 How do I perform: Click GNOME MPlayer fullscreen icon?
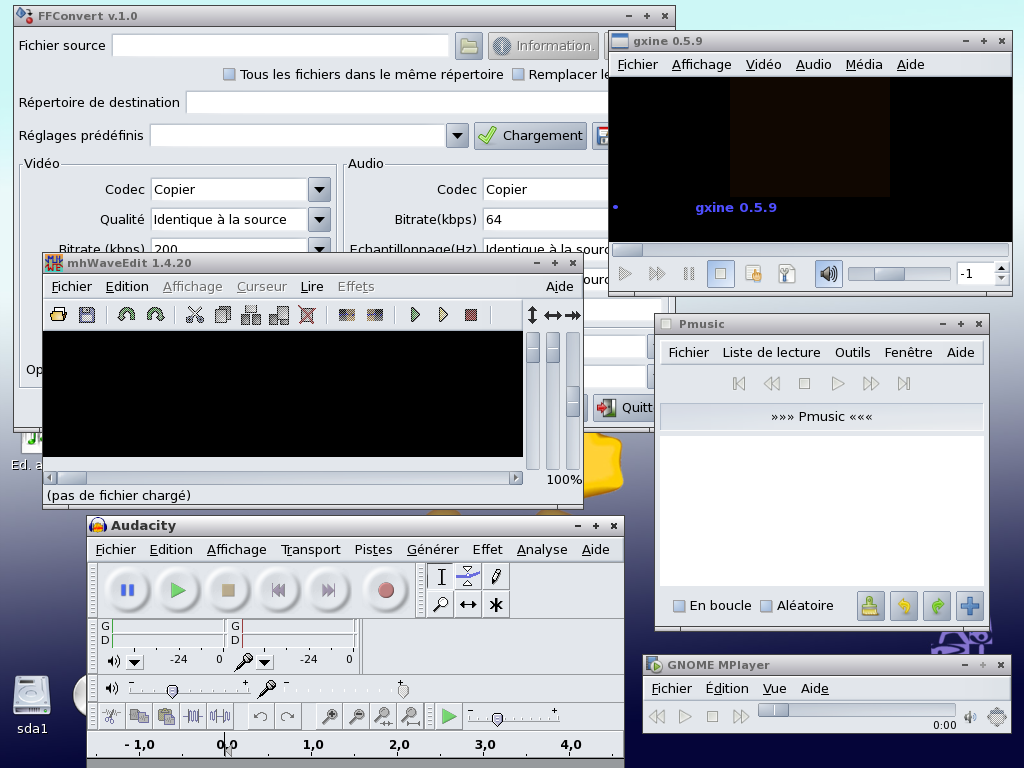click(997, 717)
